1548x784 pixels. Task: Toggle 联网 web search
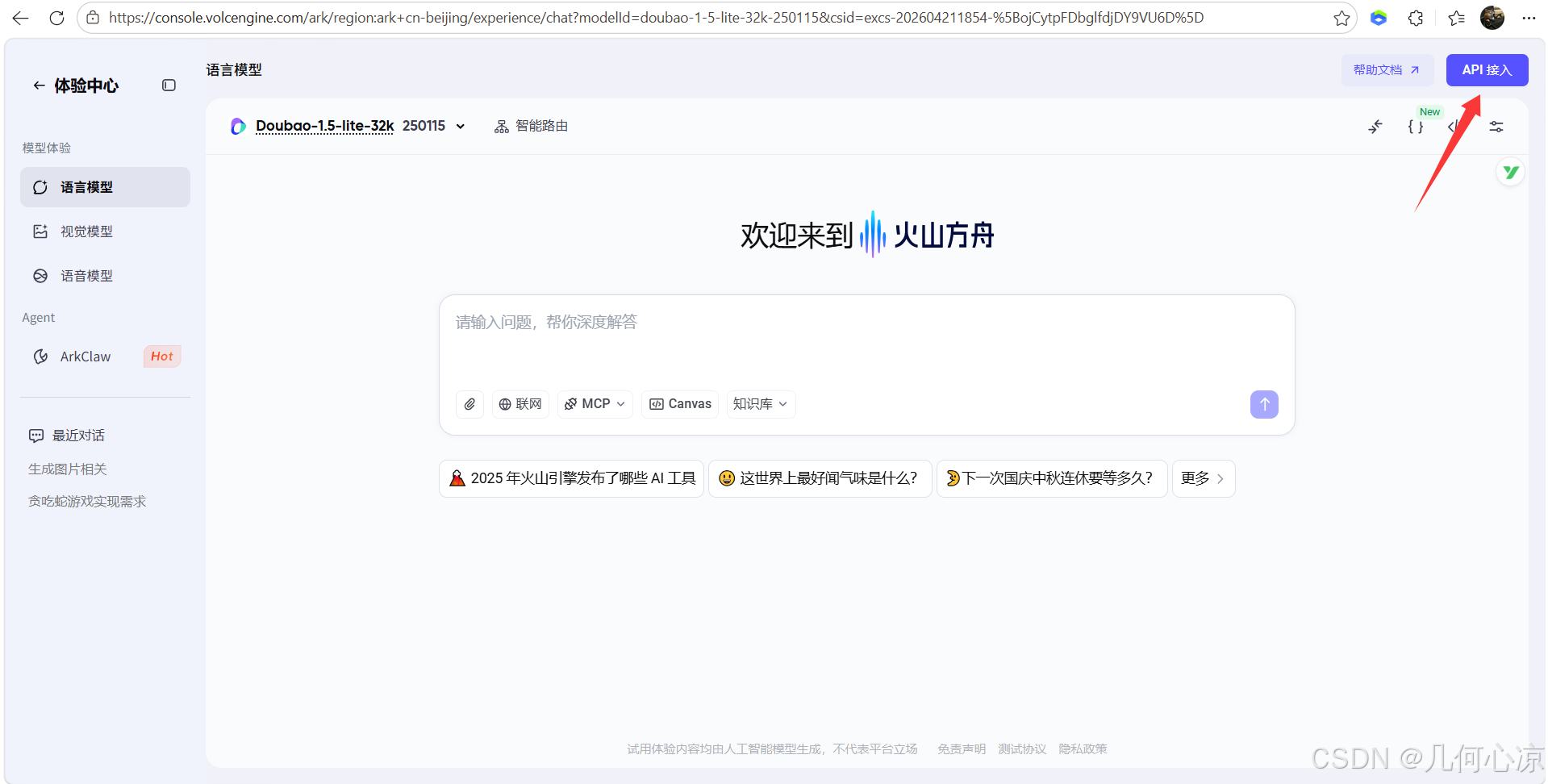(520, 404)
